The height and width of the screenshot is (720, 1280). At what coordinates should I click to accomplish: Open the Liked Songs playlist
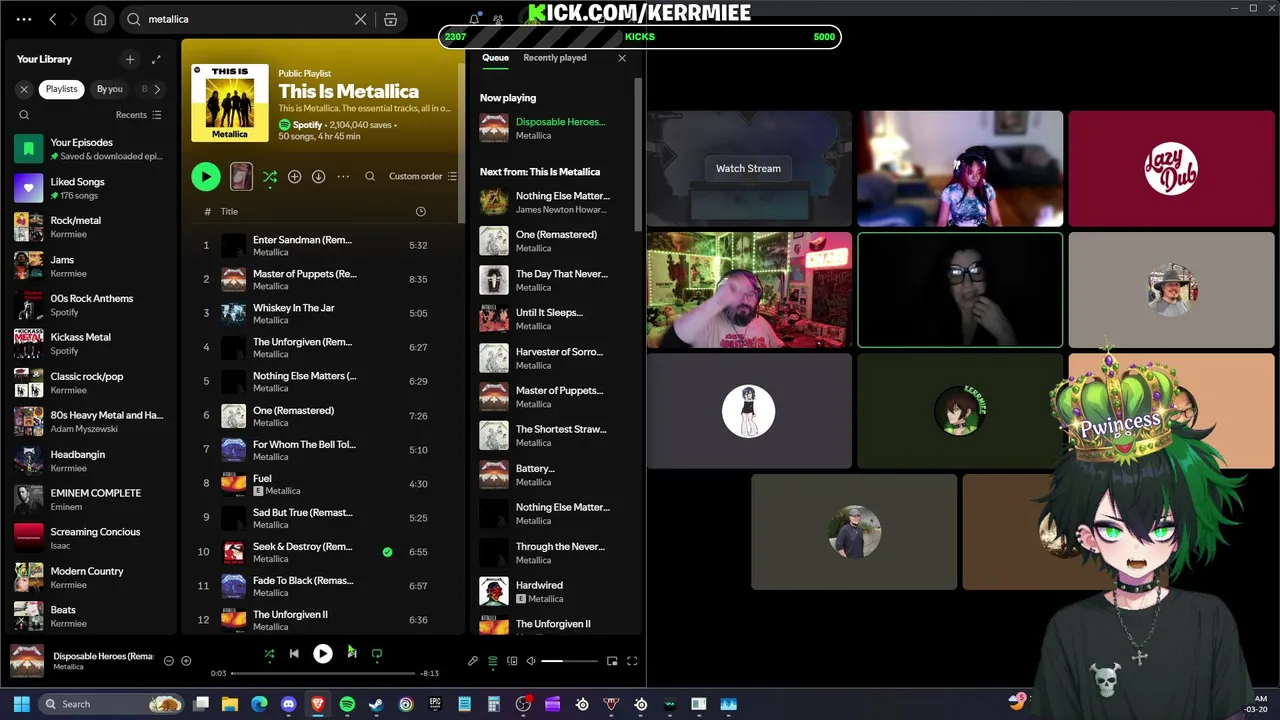(90, 188)
